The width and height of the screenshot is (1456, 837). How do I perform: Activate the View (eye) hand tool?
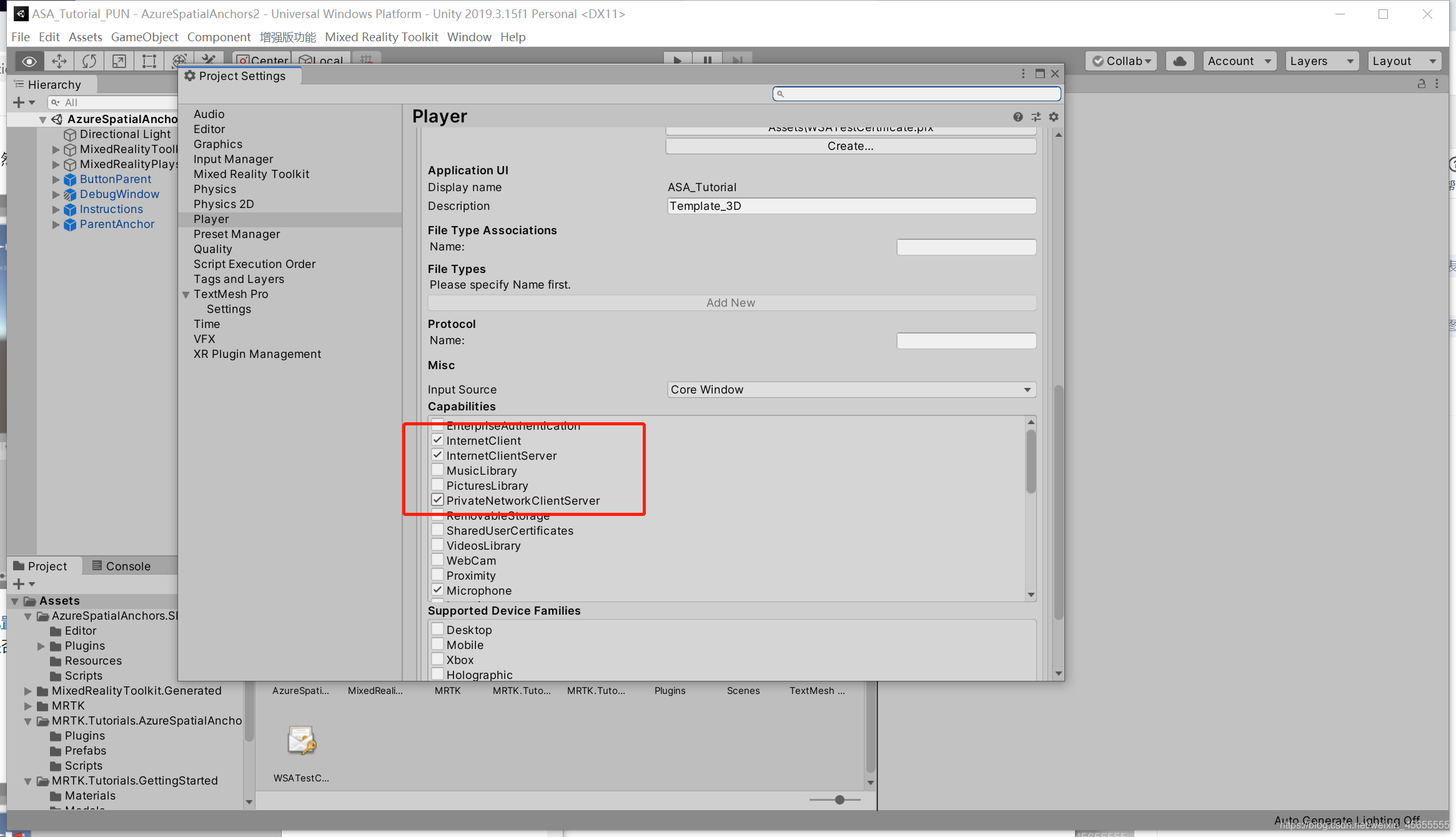click(x=29, y=61)
